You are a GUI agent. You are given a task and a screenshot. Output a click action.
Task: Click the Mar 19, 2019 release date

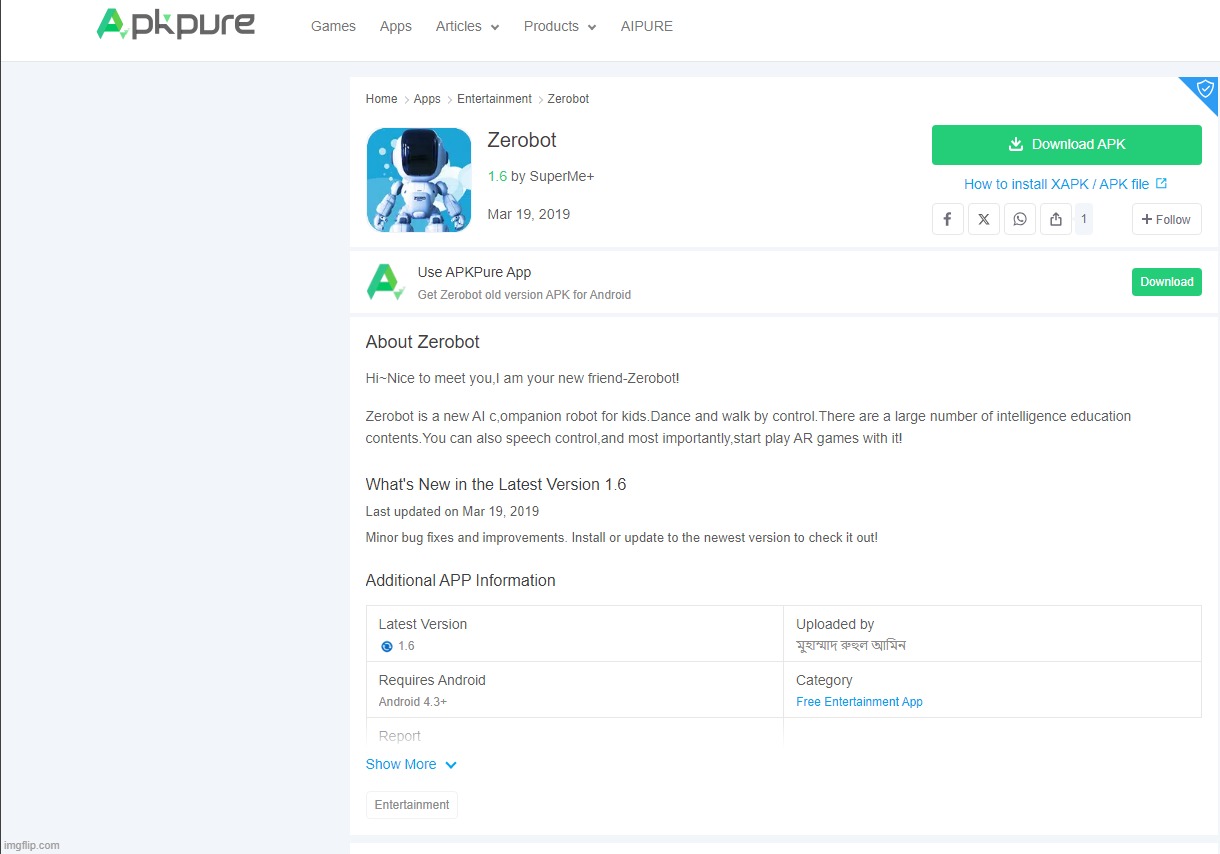[529, 214]
